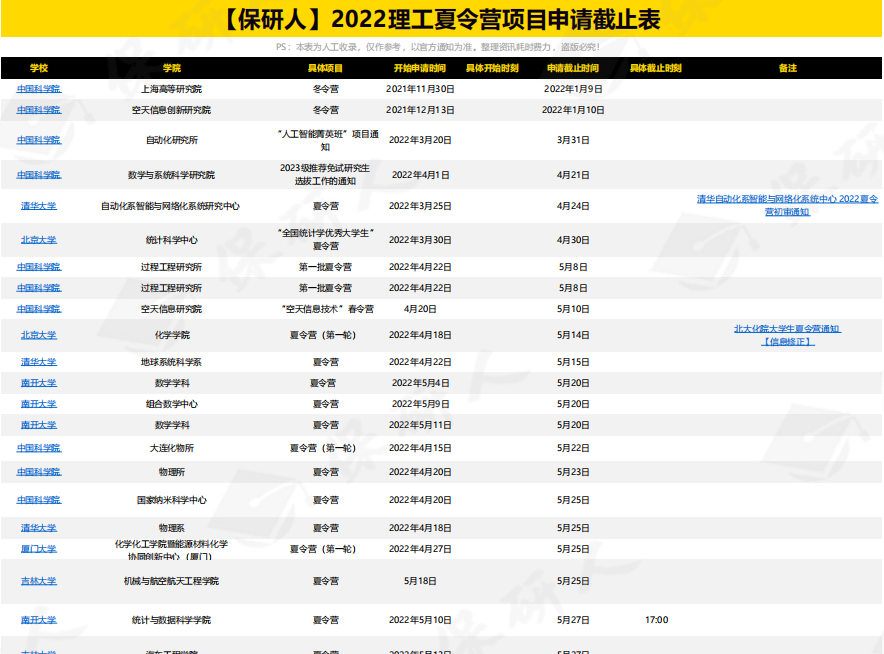Open 中国科学院 link in 数学与系统科学研究院 row

click(x=39, y=175)
